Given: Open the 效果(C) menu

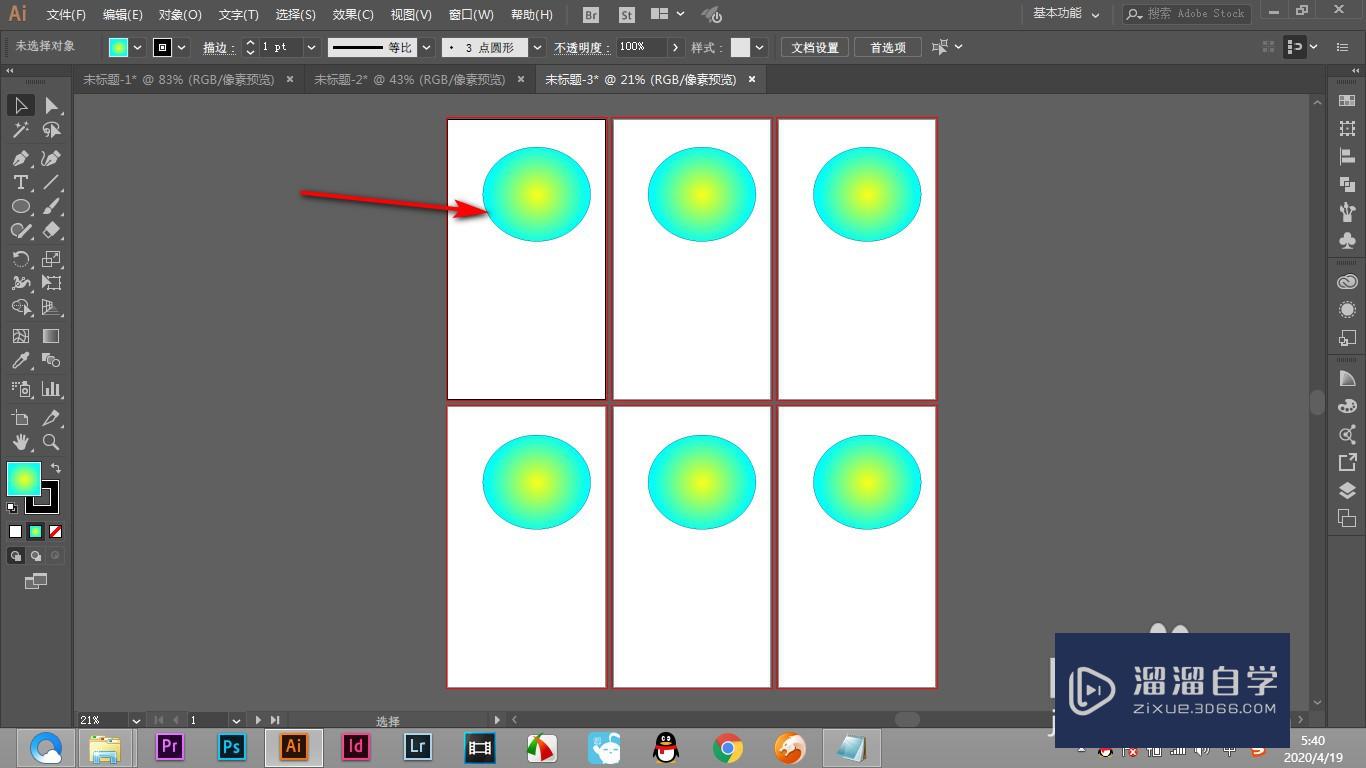Looking at the screenshot, I should 353,15.
